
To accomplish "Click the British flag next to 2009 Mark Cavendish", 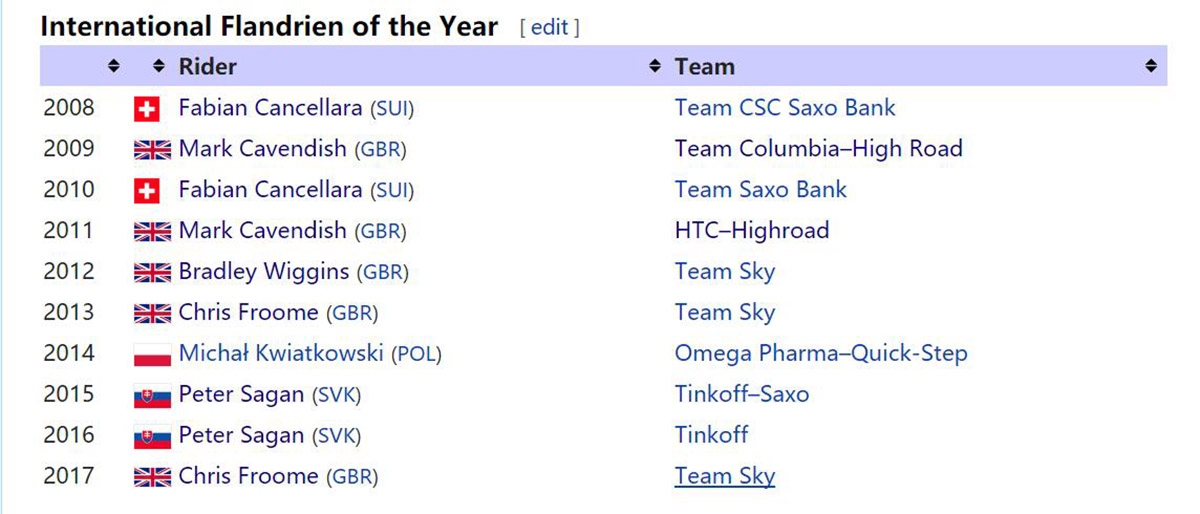I will coord(153,150).
